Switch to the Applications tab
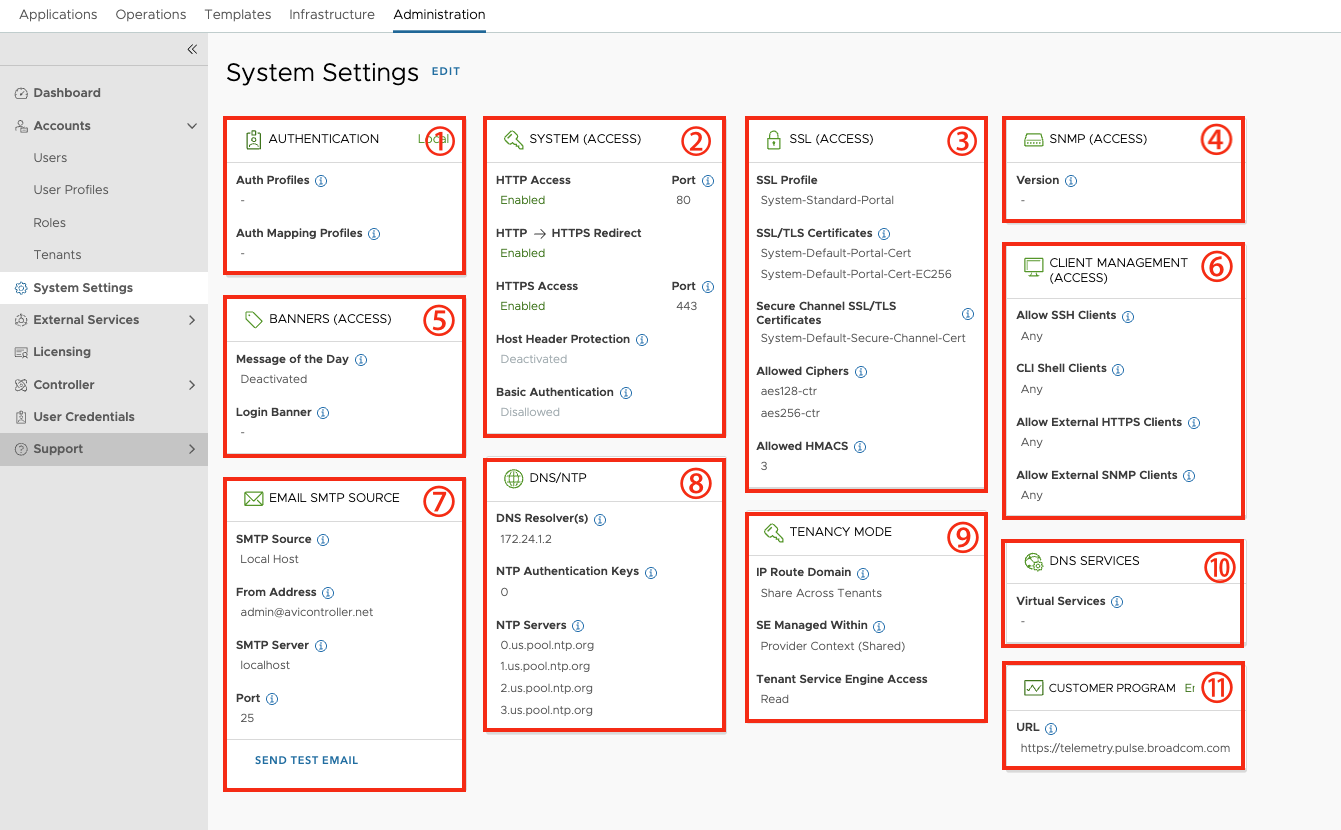The width and height of the screenshot is (1341, 830). 58,15
